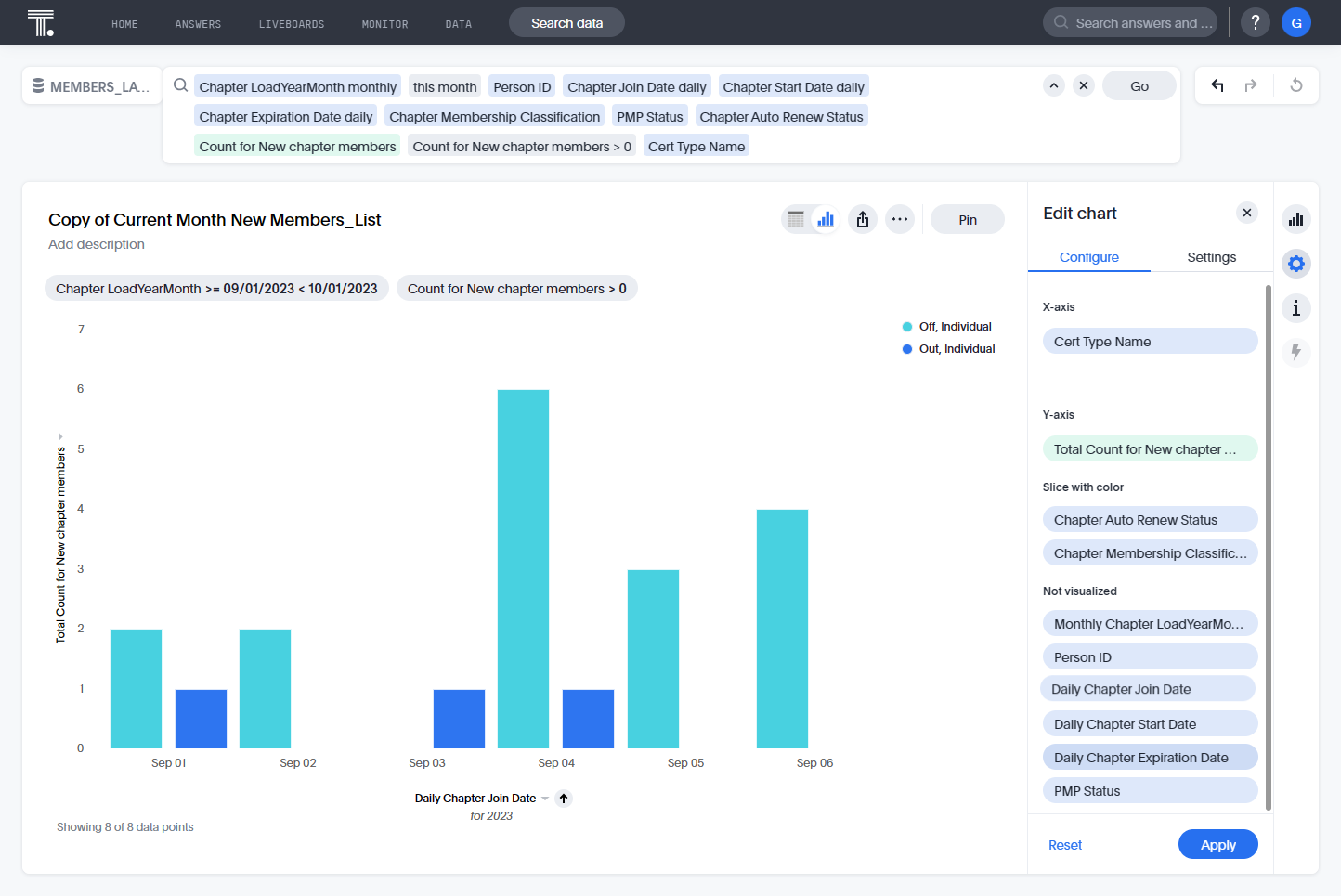The width and height of the screenshot is (1341, 896).
Task: Select the Chapter Auto Renew Status color chip
Action: click(x=1150, y=519)
